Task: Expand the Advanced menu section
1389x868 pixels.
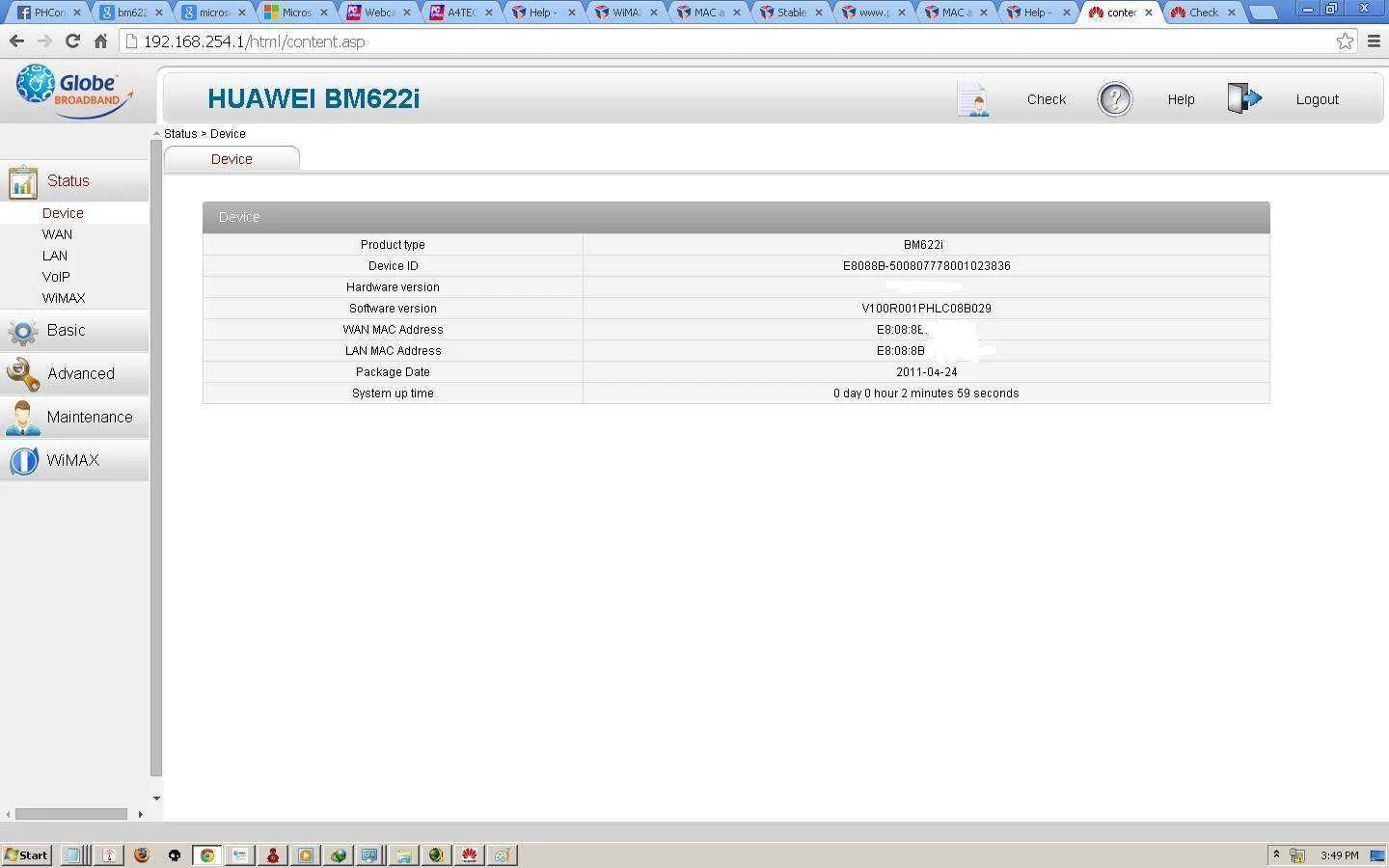Action: (74, 373)
